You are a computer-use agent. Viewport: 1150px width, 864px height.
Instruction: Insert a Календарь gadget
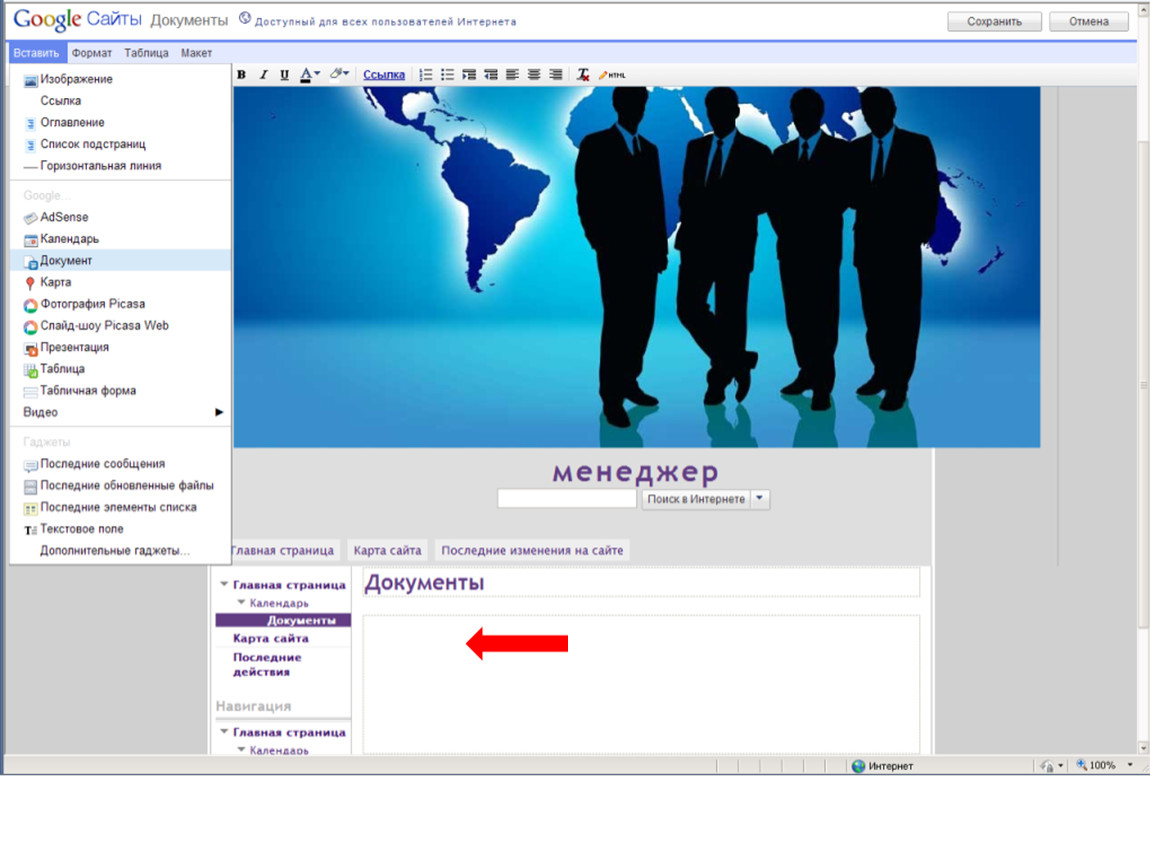pyautogui.click(x=120, y=238)
